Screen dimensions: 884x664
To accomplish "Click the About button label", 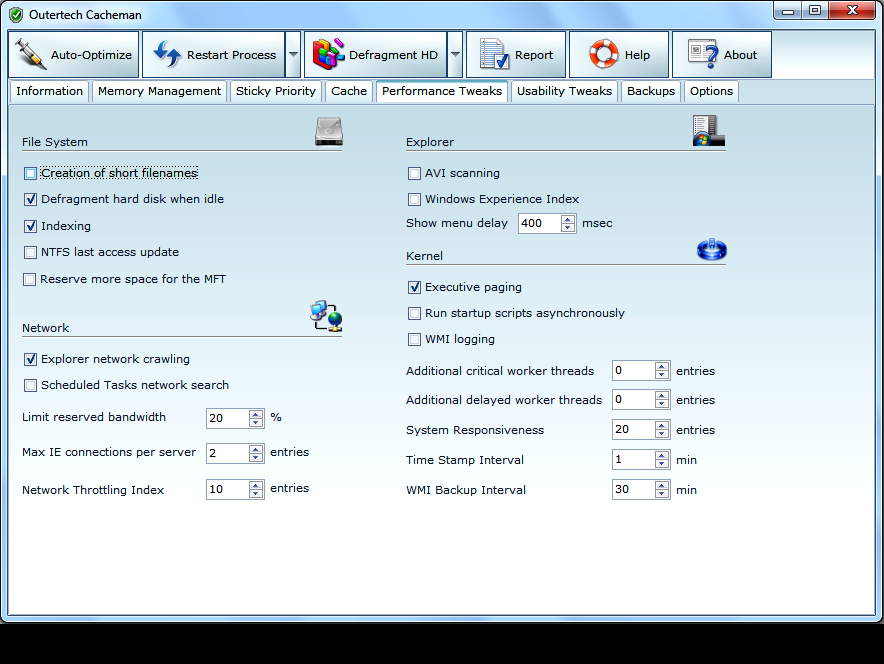I will 740,55.
